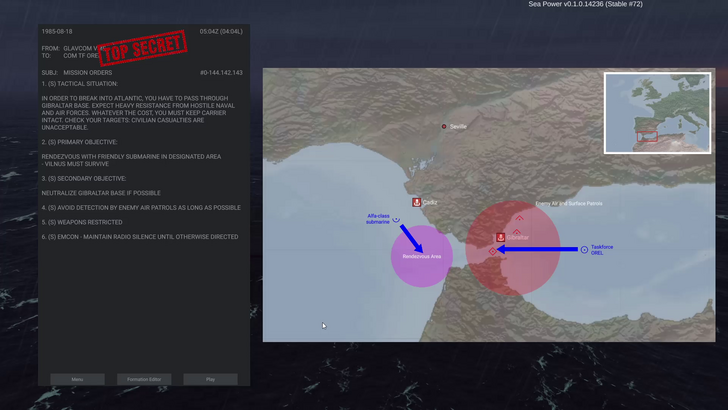The height and width of the screenshot is (410, 728).
Task: Open the Formation Editor
Action: pos(144,379)
